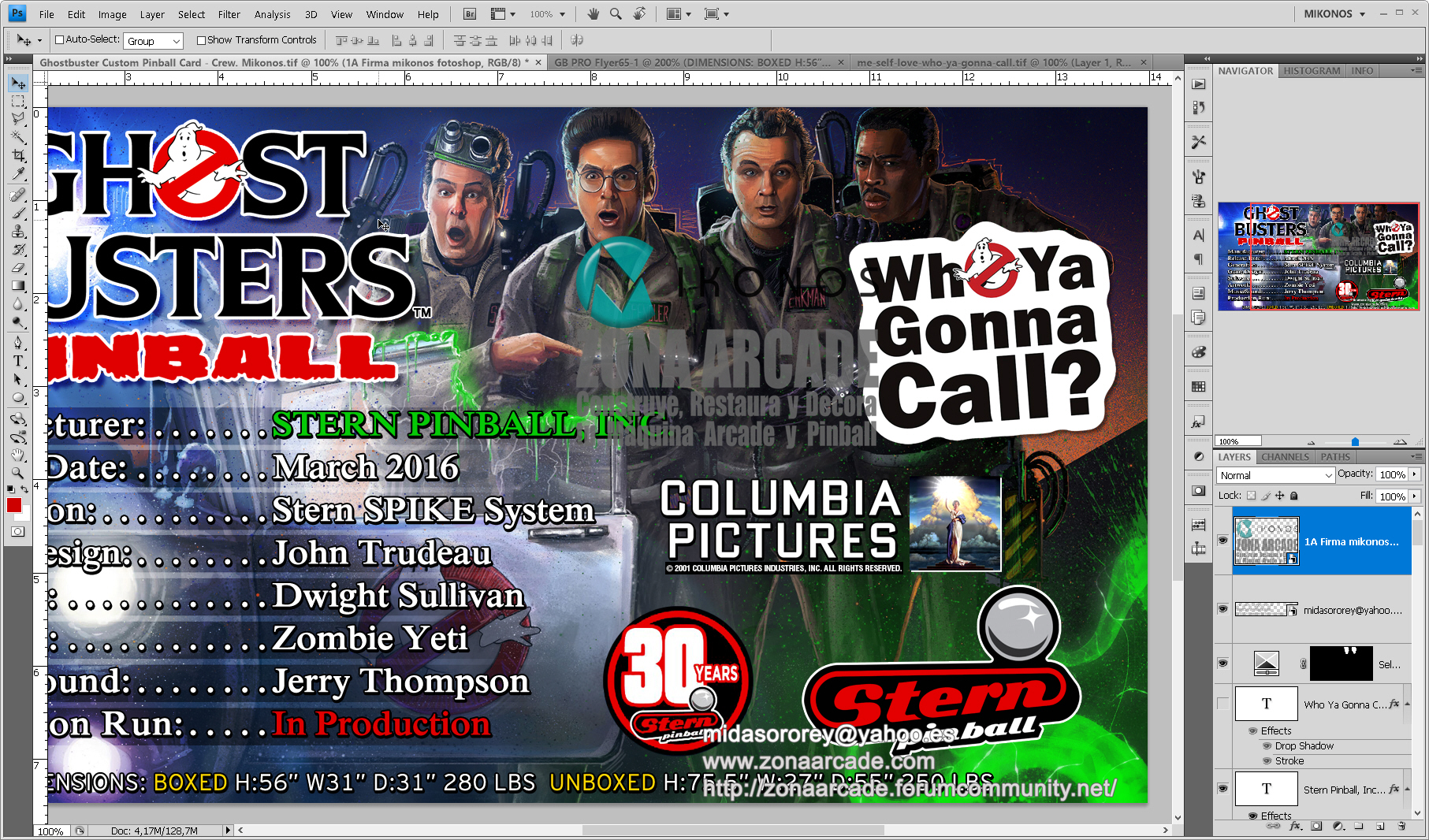Screen dimensions: 1429x840
Task: Switch to GB PRO Flyer65-1 document tab
Action: (x=692, y=62)
